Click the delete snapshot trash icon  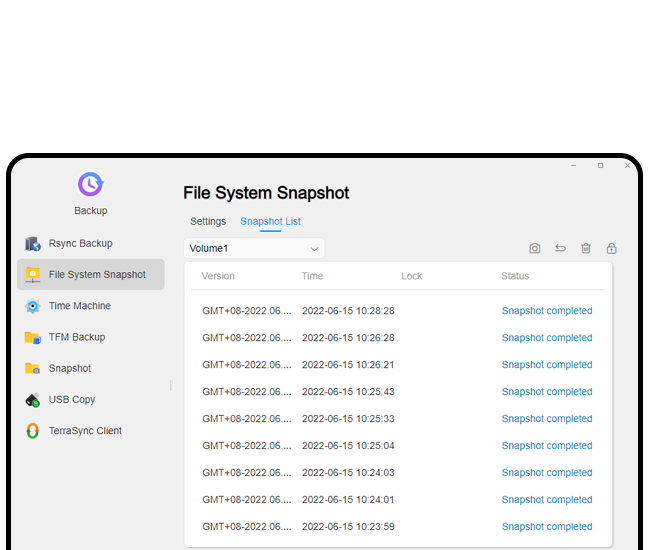point(586,249)
